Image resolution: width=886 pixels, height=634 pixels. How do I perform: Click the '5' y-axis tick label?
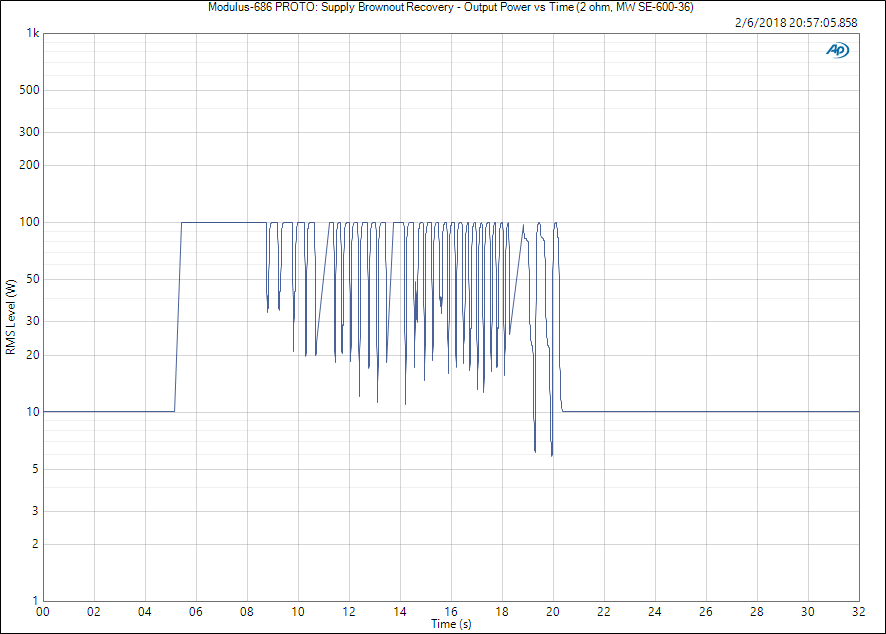coord(36,469)
